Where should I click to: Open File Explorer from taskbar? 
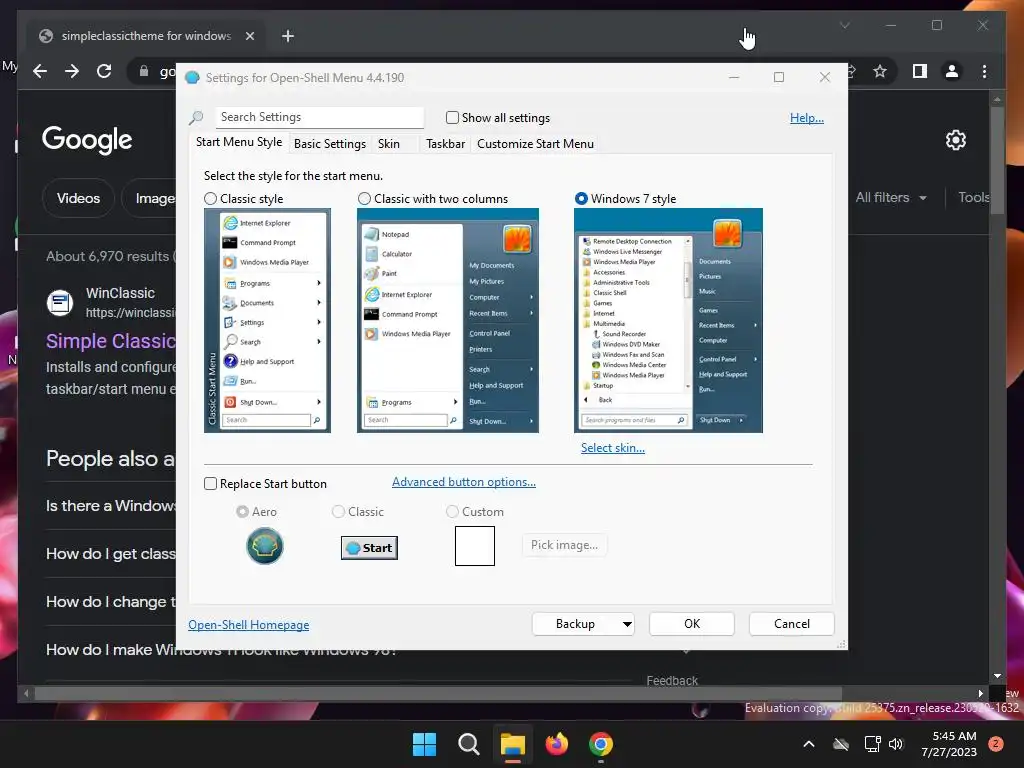tap(513, 744)
